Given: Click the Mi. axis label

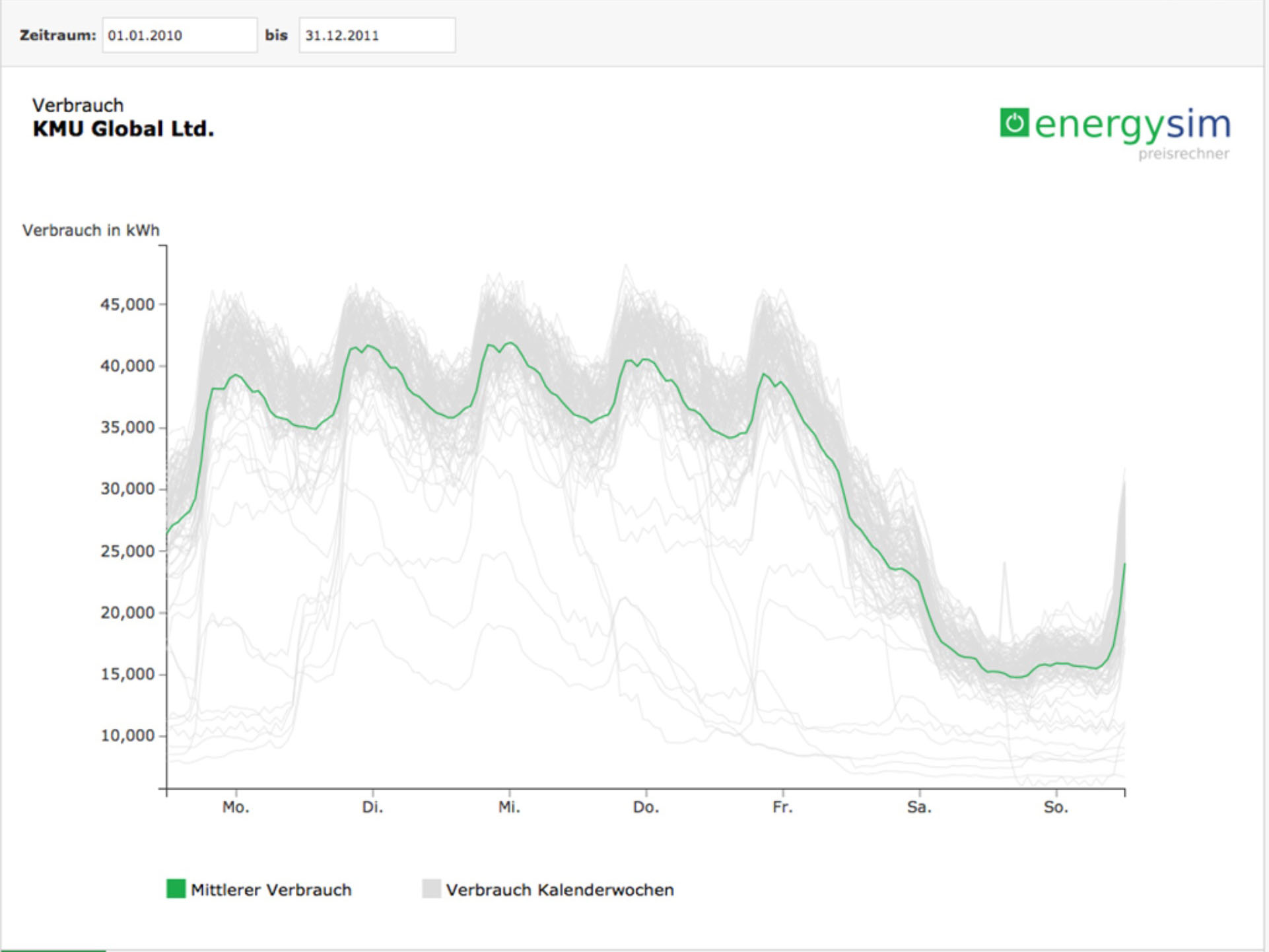Looking at the screenshot, I should coord(509,807).
